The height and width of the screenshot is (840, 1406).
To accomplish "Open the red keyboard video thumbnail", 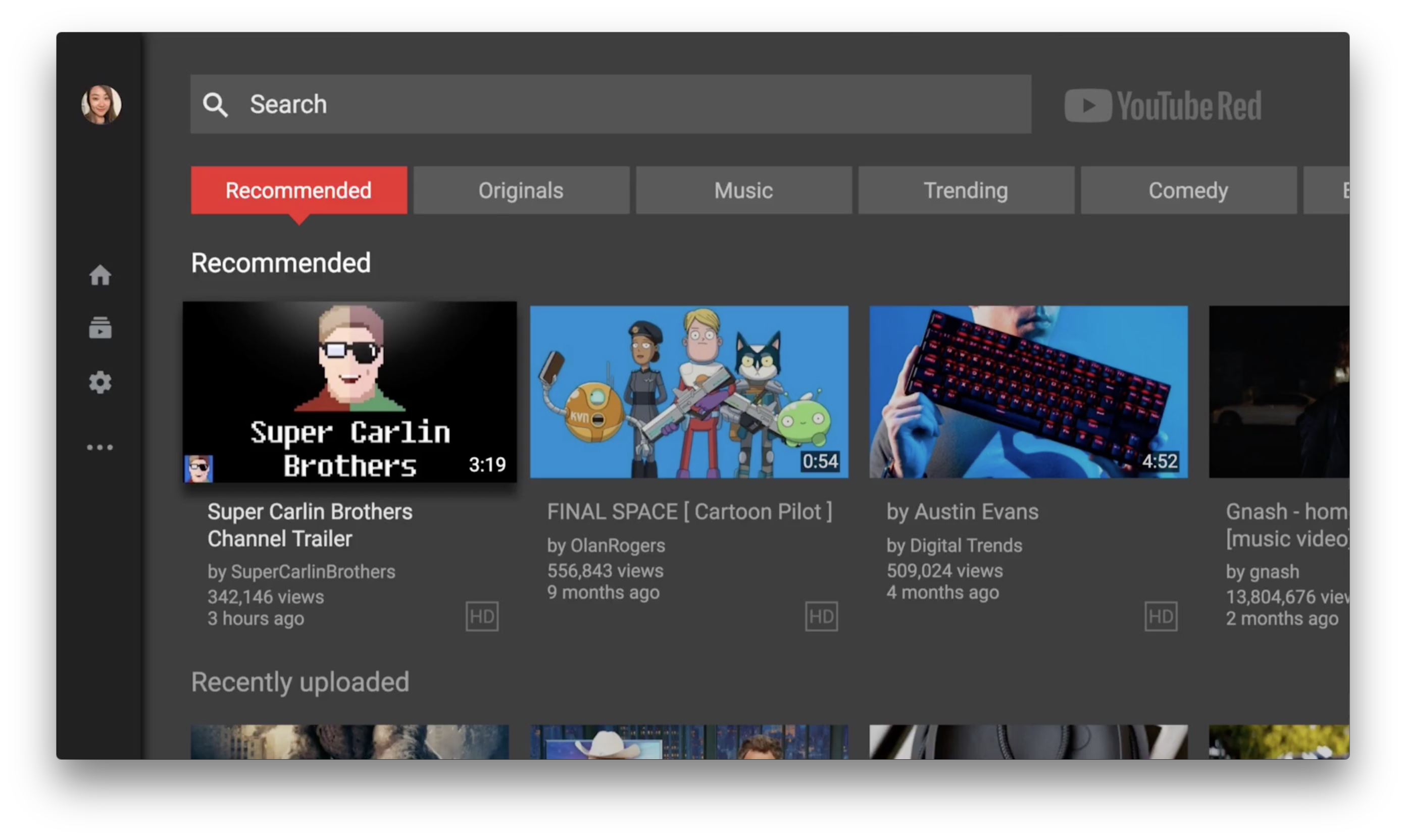I will tap(1028, 392).
